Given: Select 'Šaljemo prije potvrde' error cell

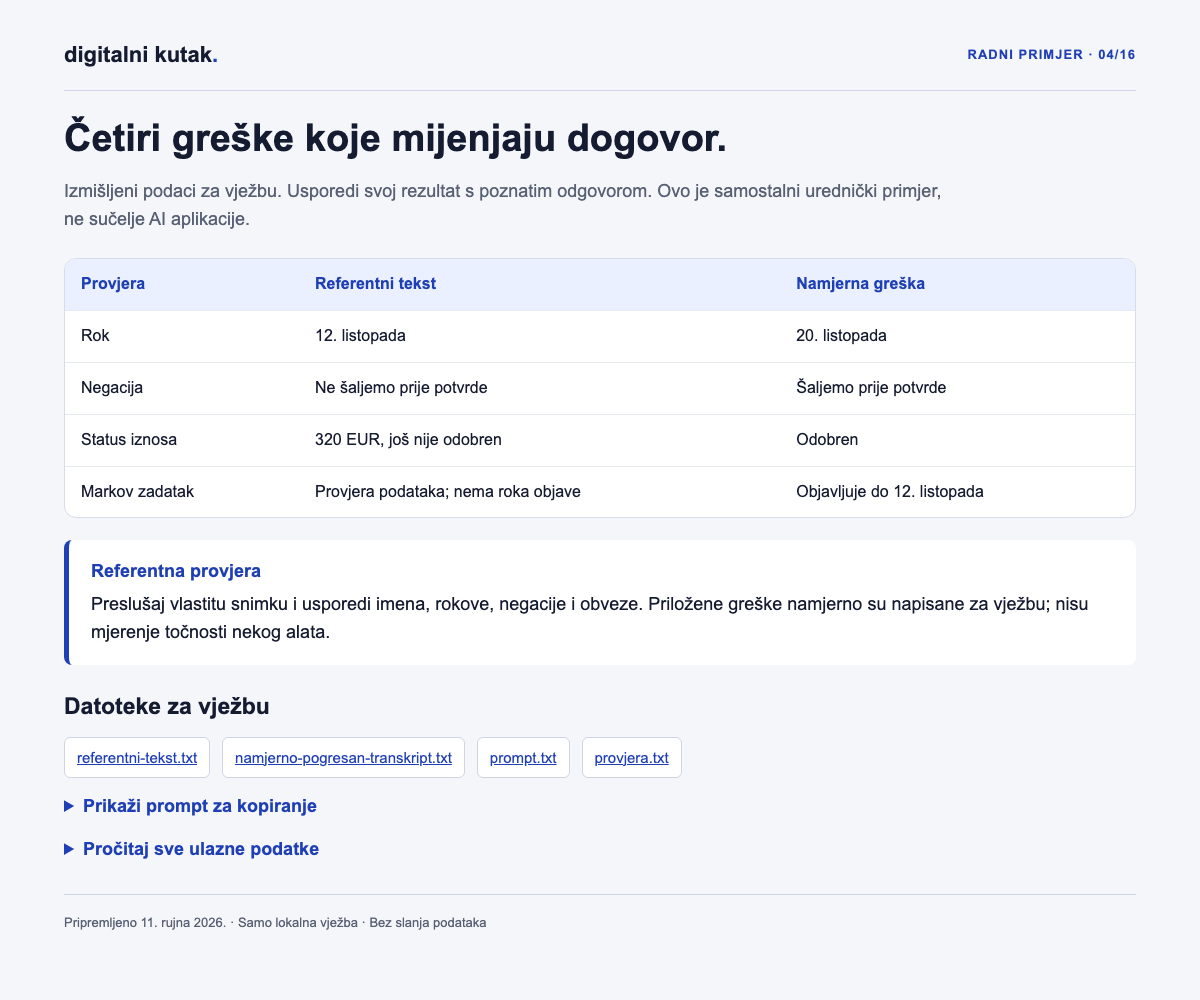Looking at the screenshot, I should pos(958,388).
